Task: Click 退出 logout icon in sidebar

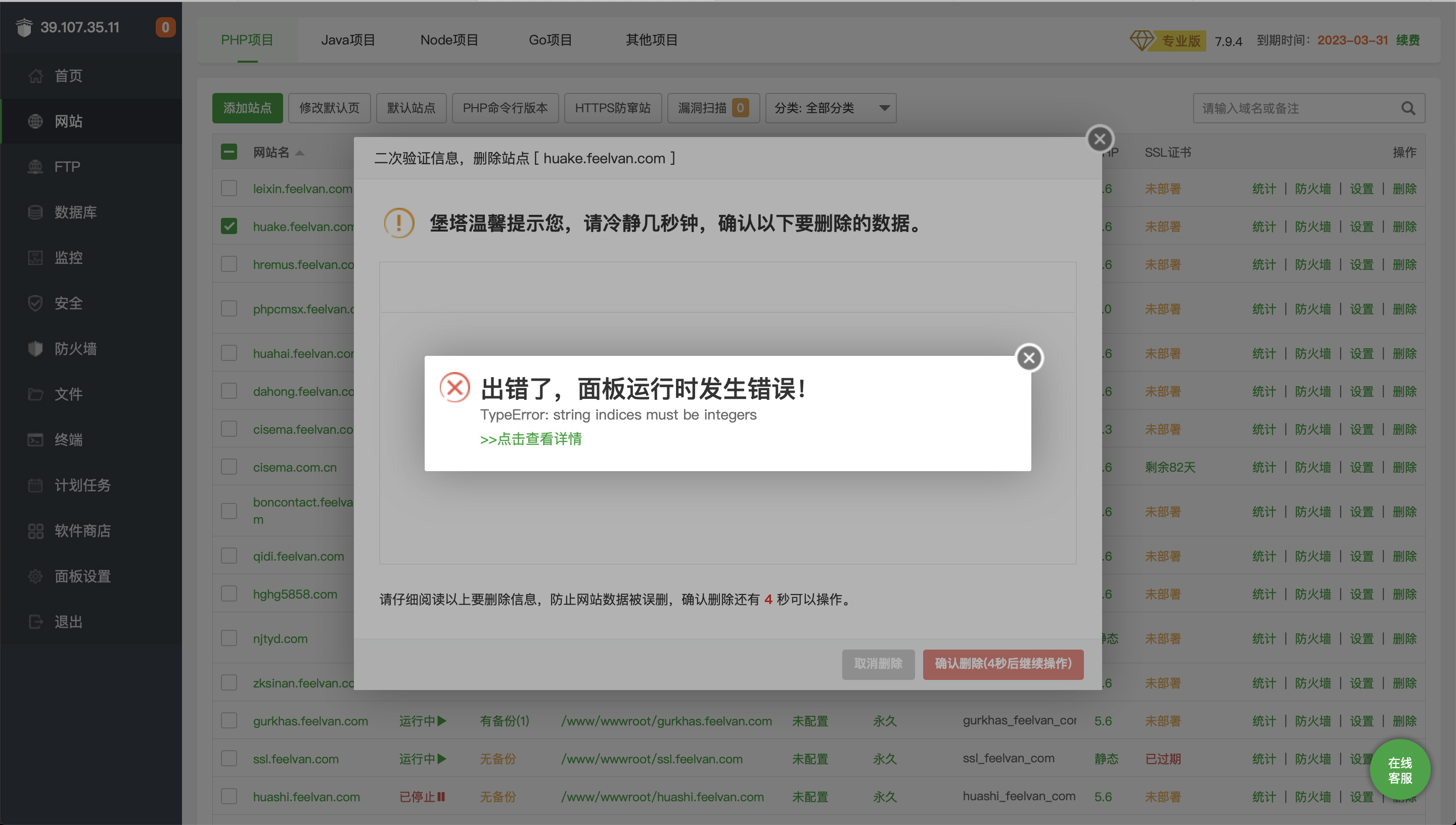Action: (35, 622)
